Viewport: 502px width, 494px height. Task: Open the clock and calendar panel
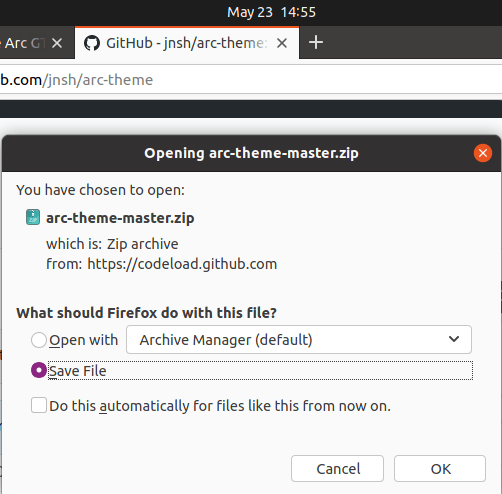[271, 13]
